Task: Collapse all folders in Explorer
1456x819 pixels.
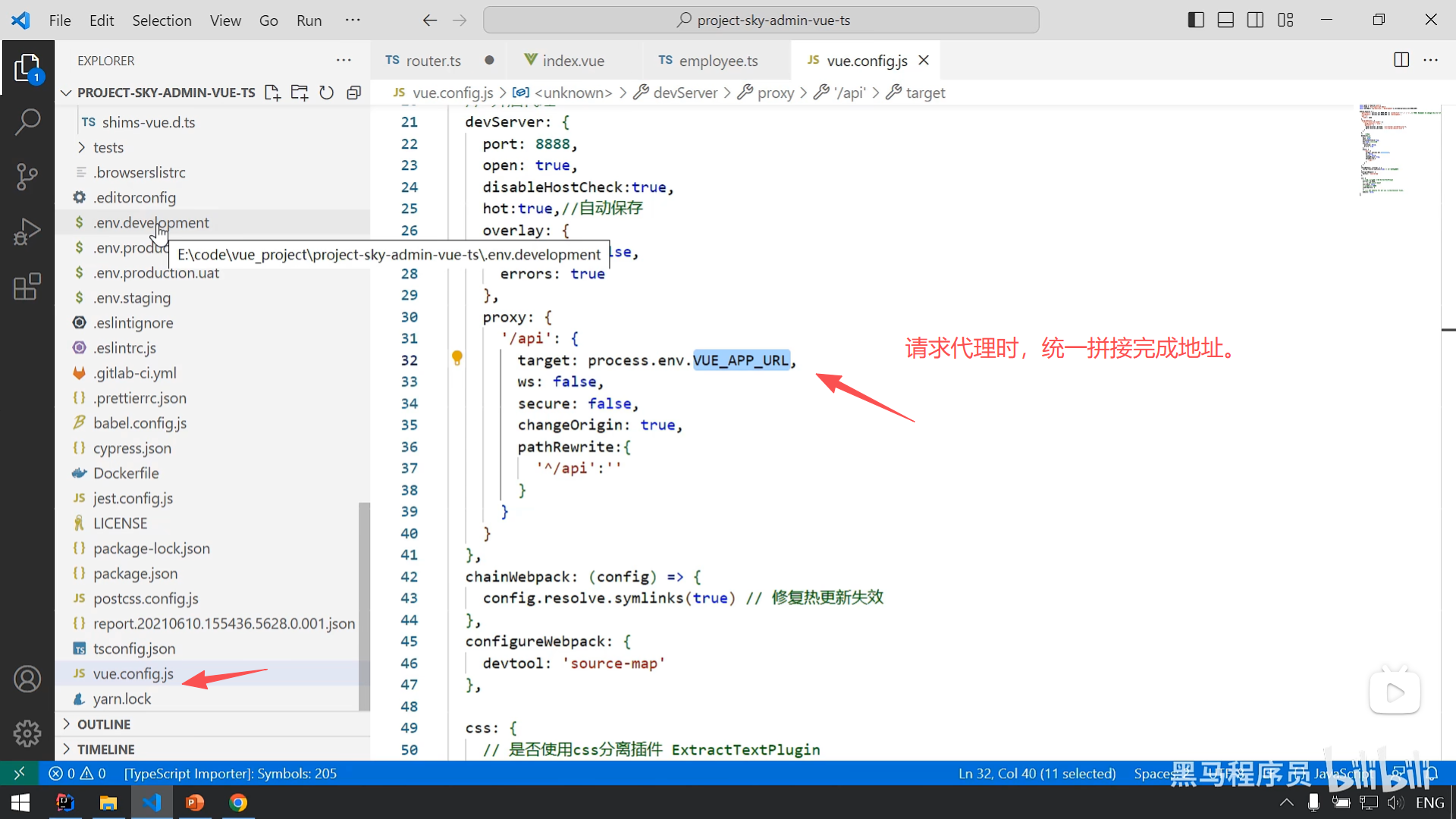Action: click(x=353, y=93)
